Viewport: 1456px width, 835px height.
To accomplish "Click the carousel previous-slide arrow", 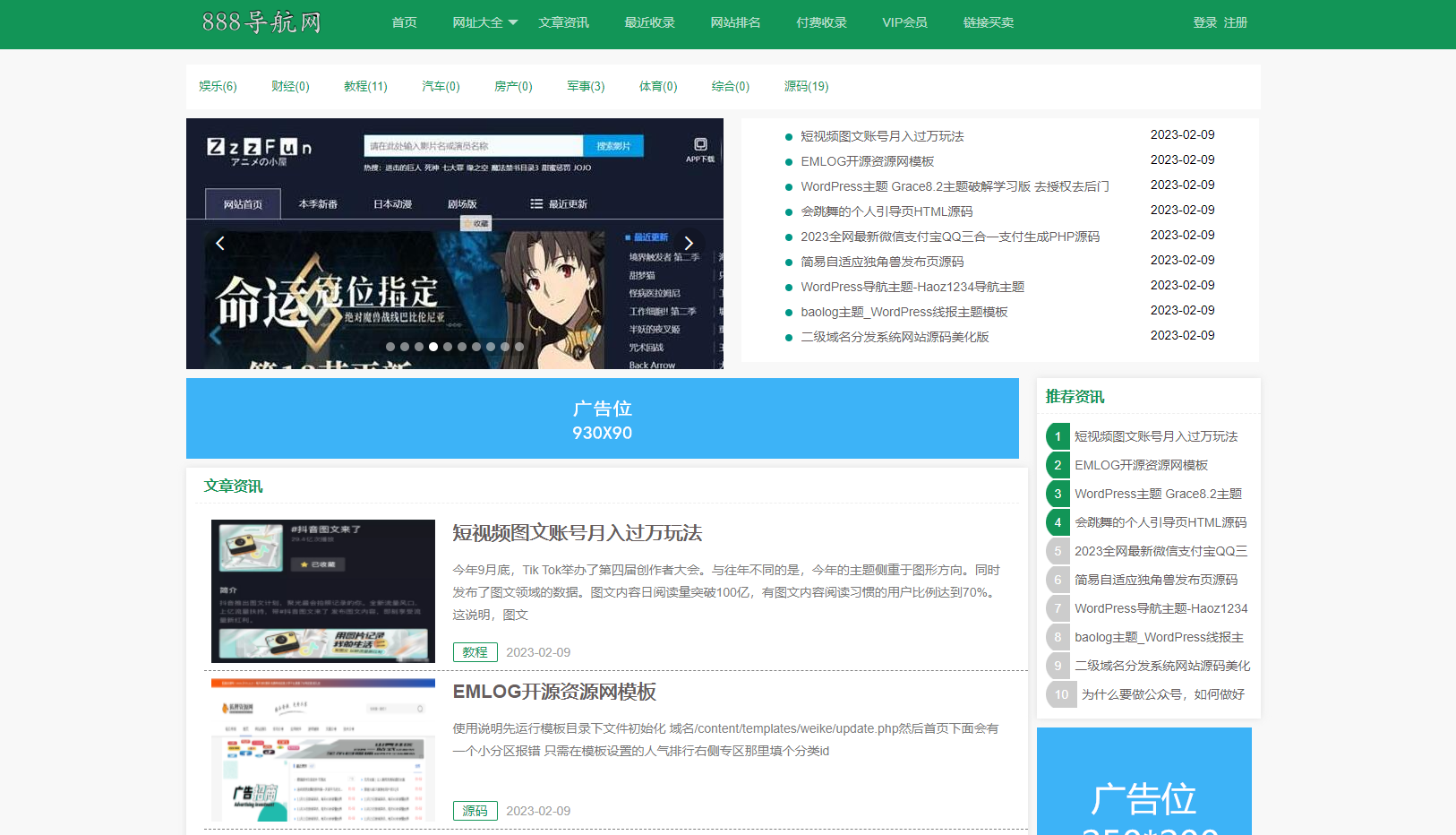I will (220, 243).
